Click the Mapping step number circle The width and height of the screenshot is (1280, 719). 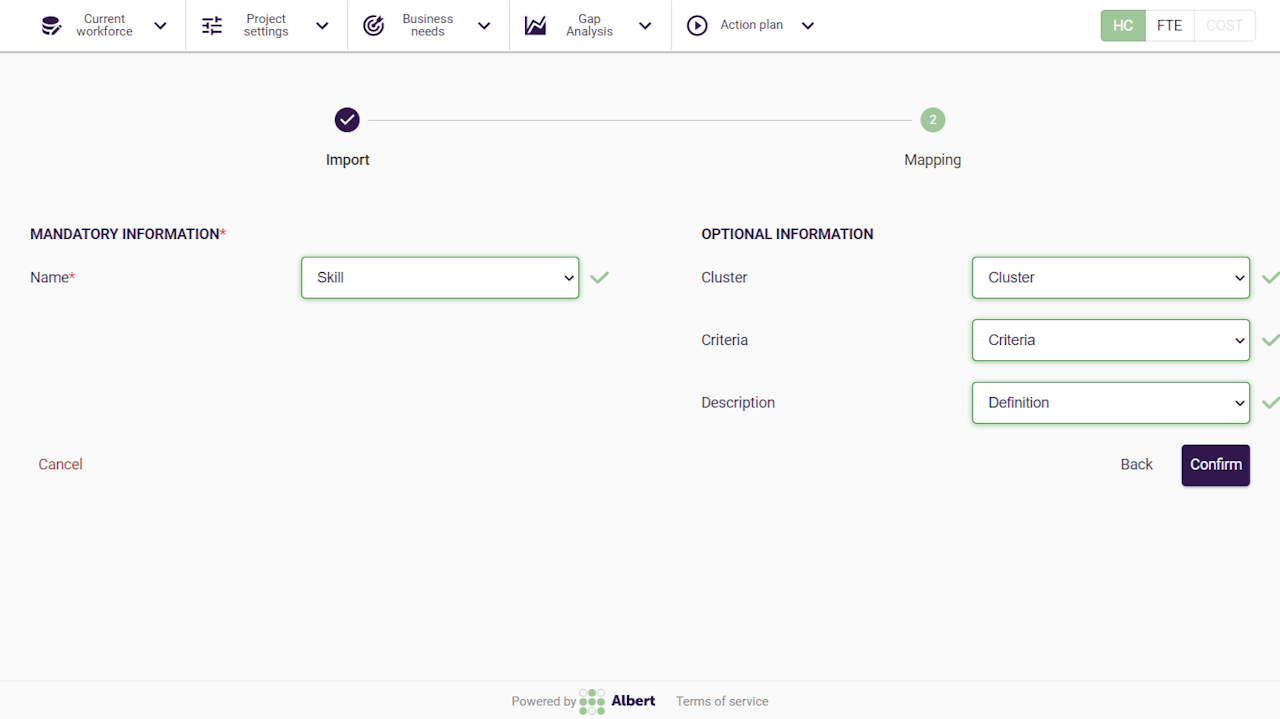coord(932,120)
